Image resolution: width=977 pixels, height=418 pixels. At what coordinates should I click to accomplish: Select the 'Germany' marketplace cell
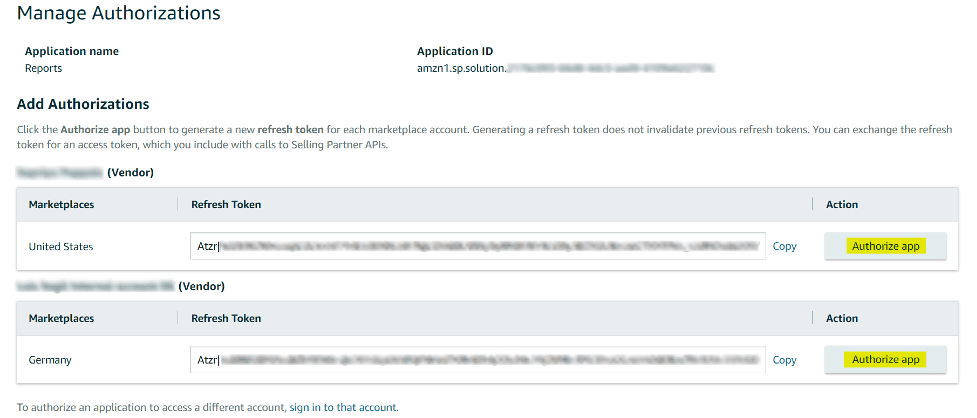(x=50, y=360)
